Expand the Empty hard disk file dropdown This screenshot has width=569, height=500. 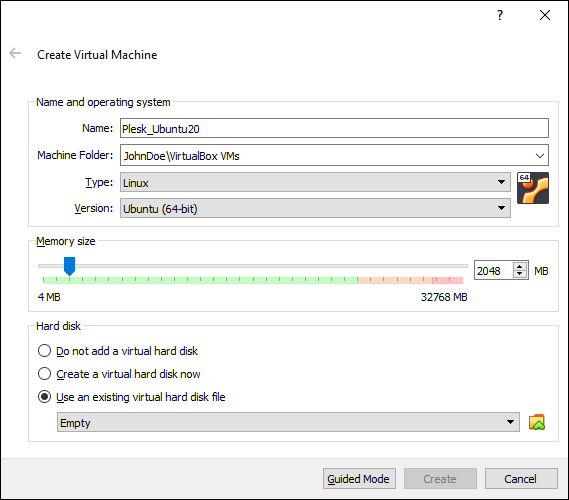pyautogui.click(x=288, y=422)
